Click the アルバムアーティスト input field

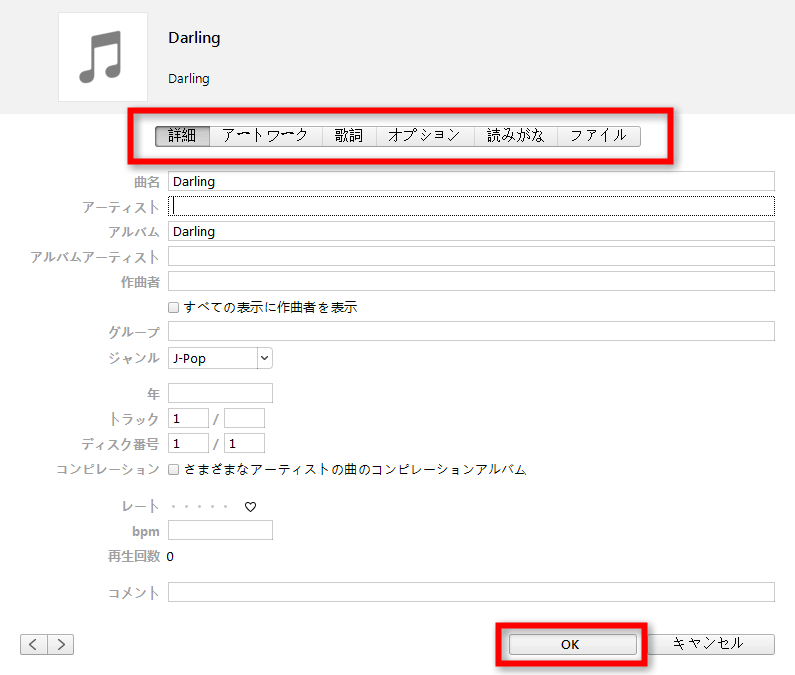(x=471, y=256)
